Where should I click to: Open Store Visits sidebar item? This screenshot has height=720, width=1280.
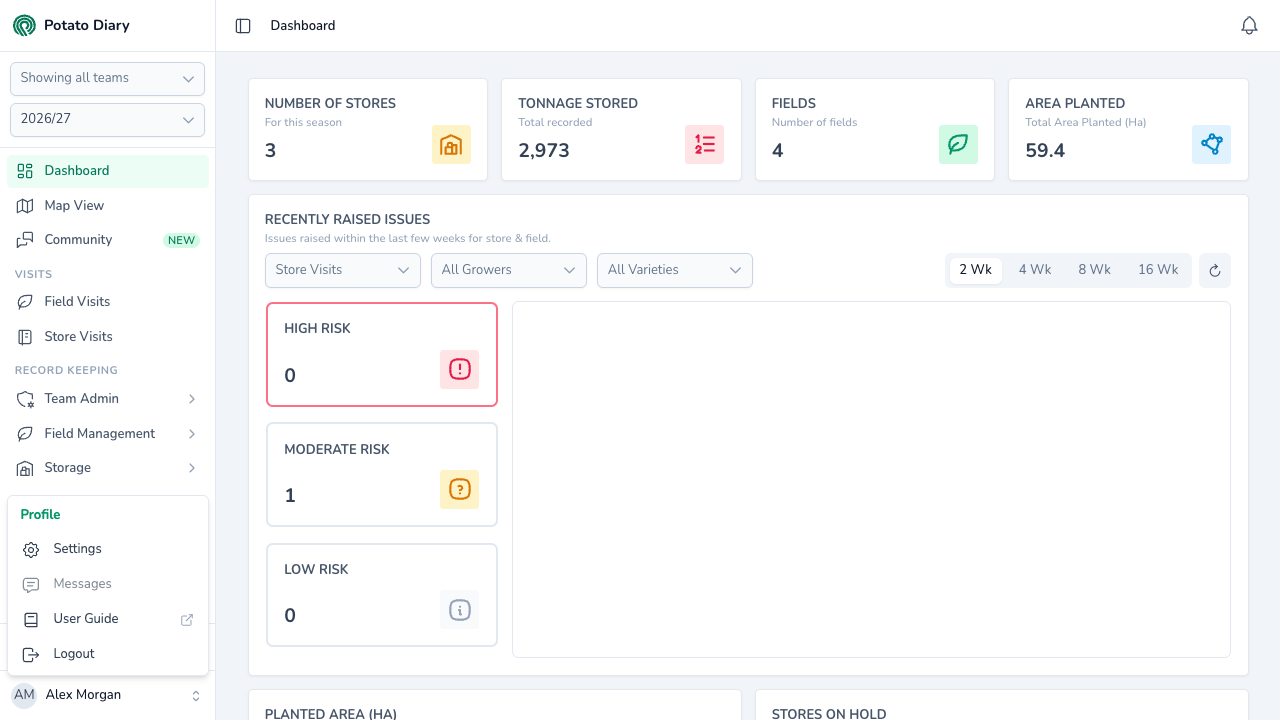click(x=107, y=337)
